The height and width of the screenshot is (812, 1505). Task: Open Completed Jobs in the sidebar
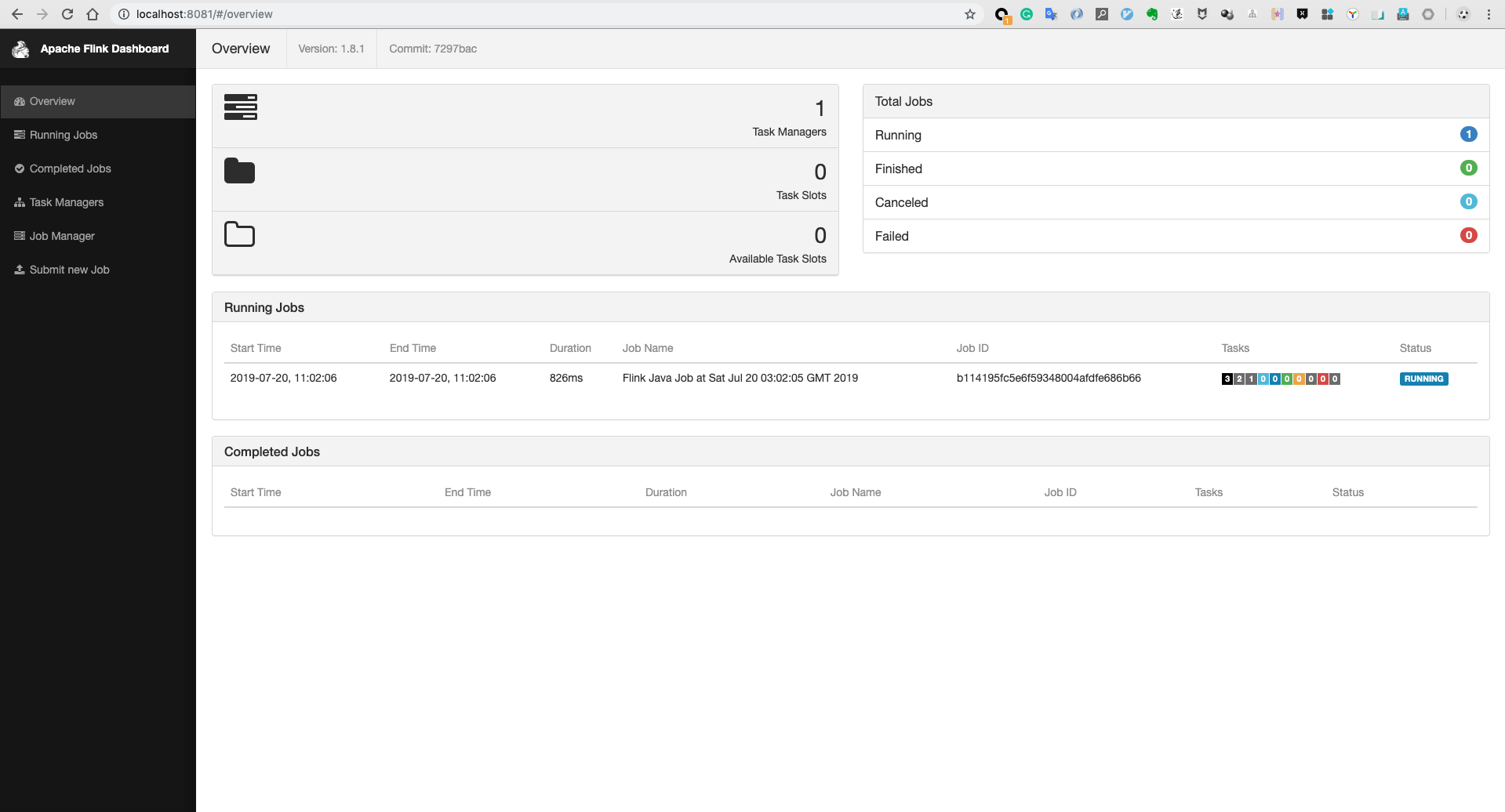pos(98,169)
